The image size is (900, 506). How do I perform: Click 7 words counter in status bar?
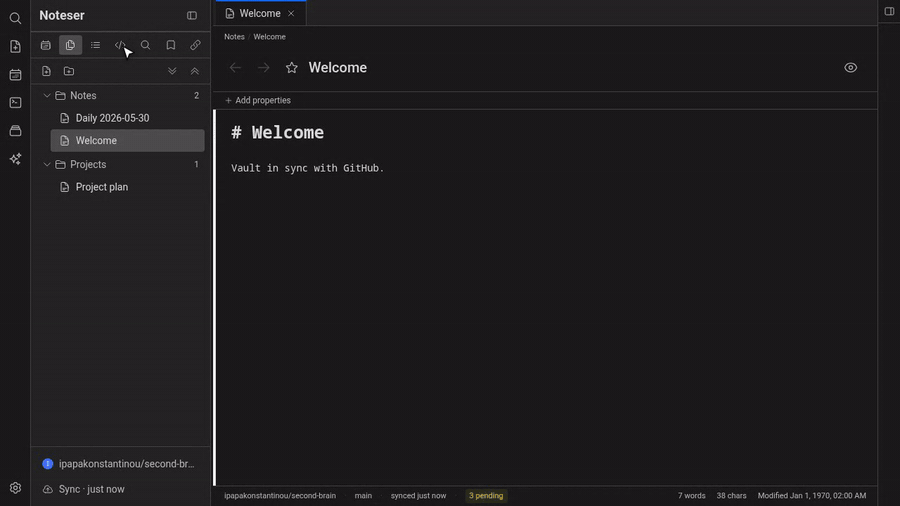tap(692, 496)
